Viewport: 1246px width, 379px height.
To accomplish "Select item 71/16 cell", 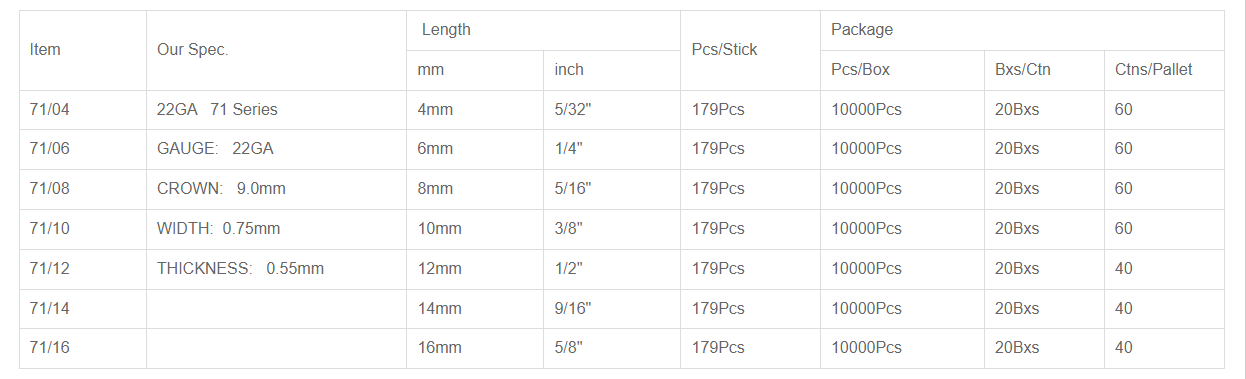I will pyautogui.click(x=83, y=348).
